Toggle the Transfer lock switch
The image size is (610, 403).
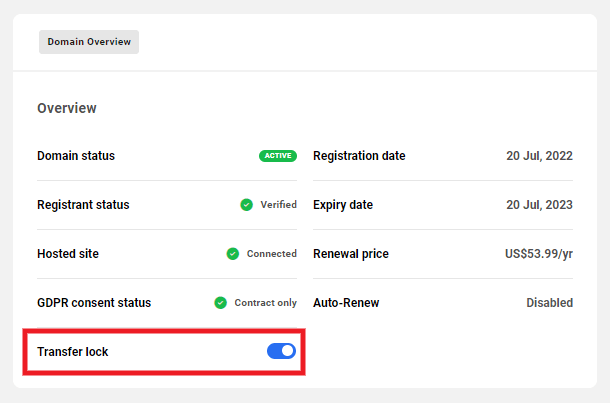click(x=281, y=351)
